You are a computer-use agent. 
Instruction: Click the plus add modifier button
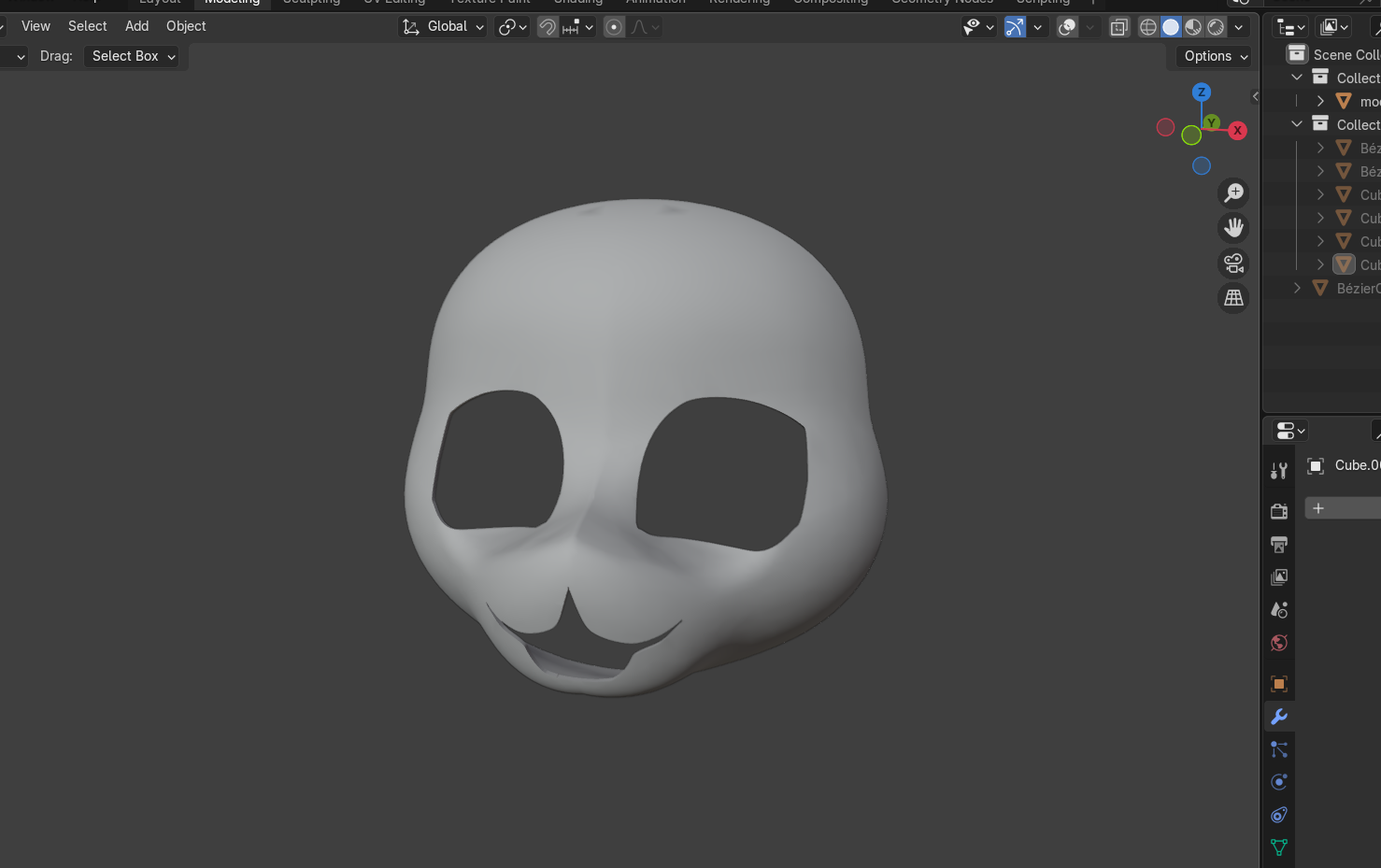pyautogui.click(x=1318, y=508)
